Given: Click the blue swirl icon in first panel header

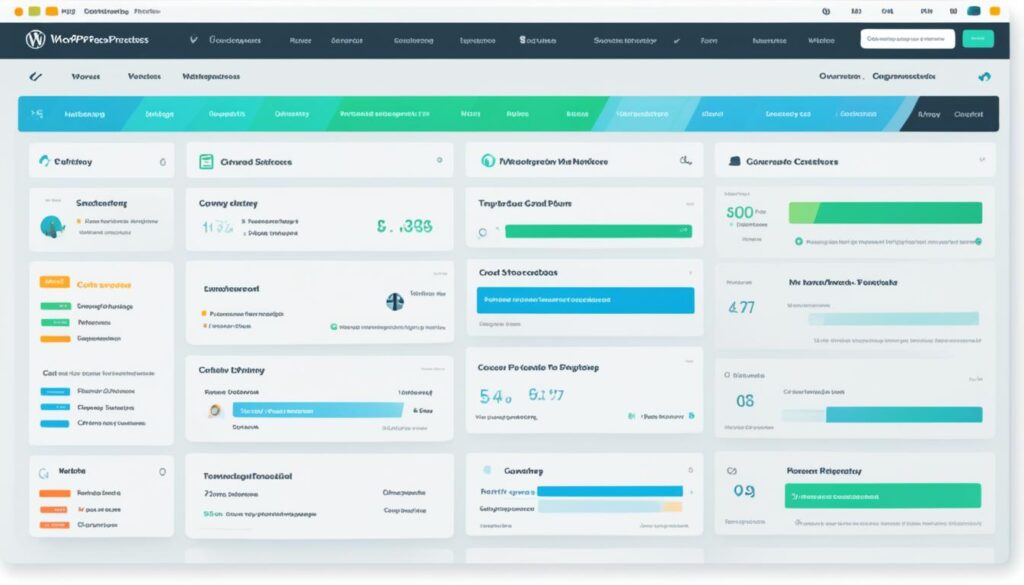Looking at the screenshot, I should [x=44, y=161].
